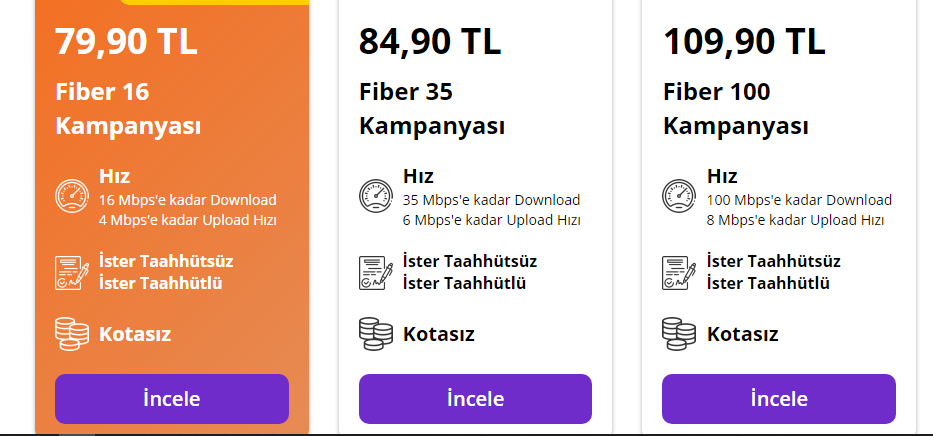This screenshot has width=933, height=436.
Task: Click the speedometer icon on Fiber 16 card
Action: [x=72, y=196]
